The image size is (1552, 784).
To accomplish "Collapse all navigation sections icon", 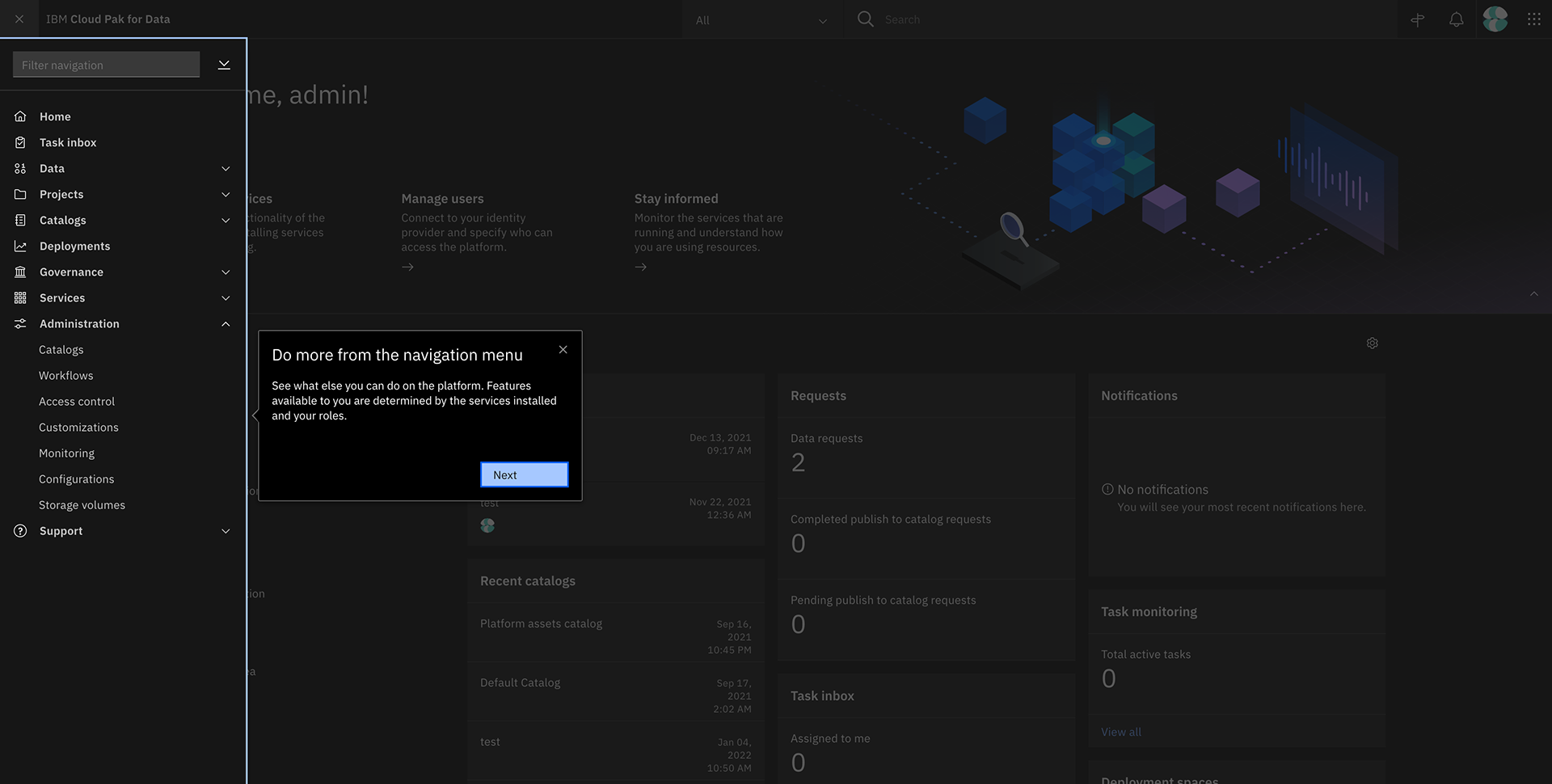I will pyautogui.click(x=224, y=65).
